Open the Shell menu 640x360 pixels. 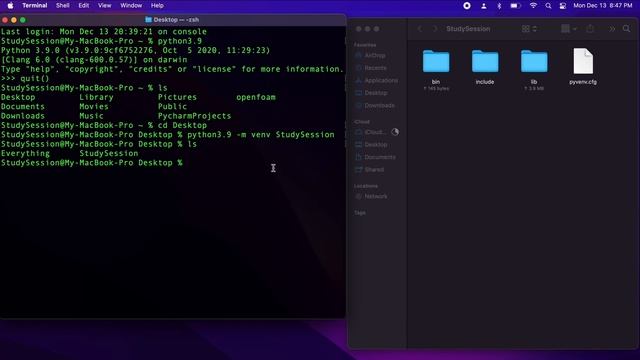62,6
